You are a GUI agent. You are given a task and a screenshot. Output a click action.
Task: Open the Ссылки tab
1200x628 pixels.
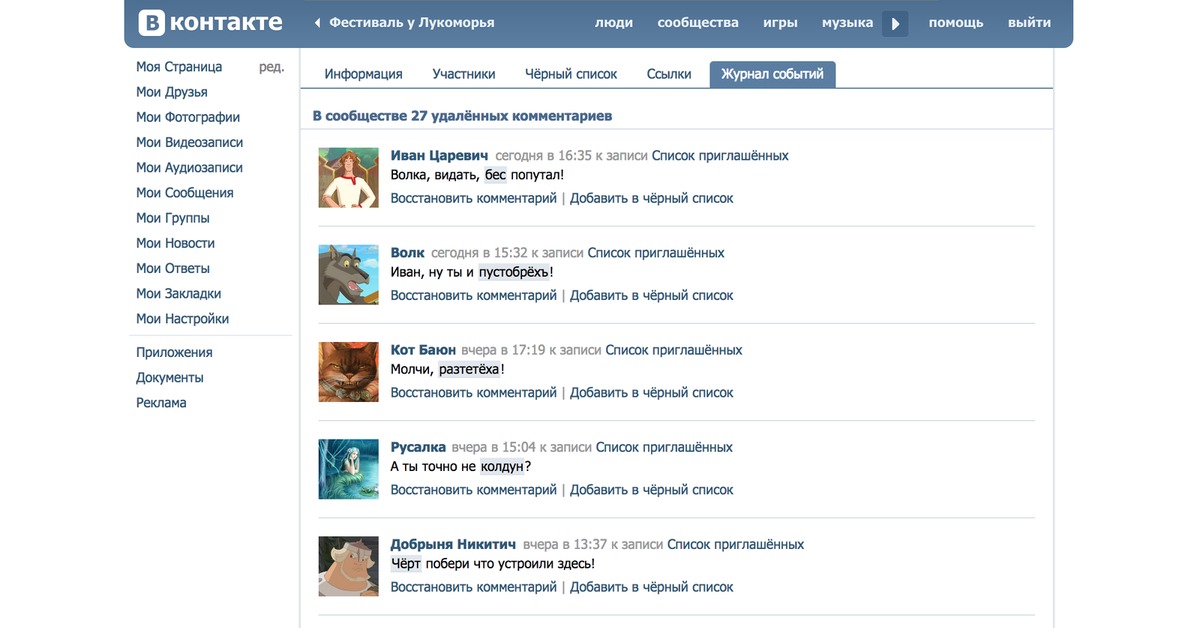[669, 74]
